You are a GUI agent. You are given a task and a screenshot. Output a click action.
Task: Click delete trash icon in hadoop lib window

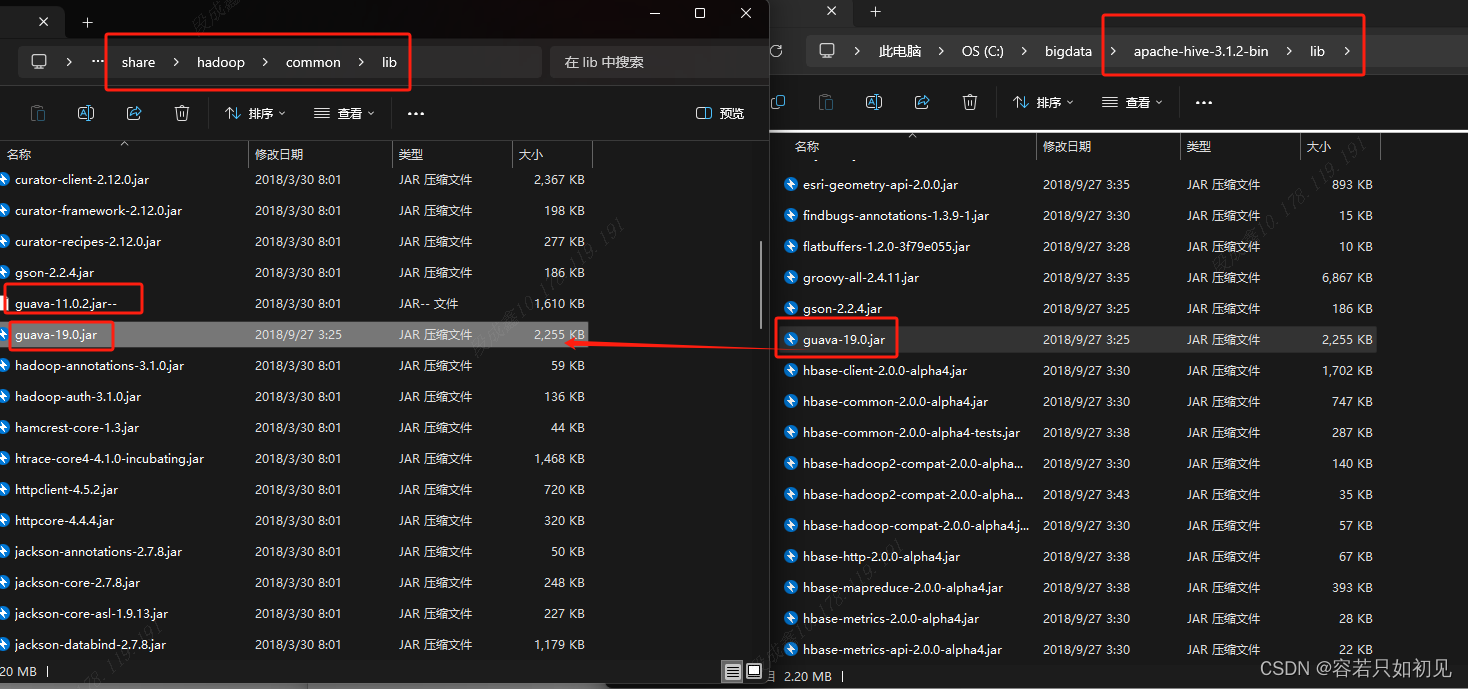tap(182, 113)
